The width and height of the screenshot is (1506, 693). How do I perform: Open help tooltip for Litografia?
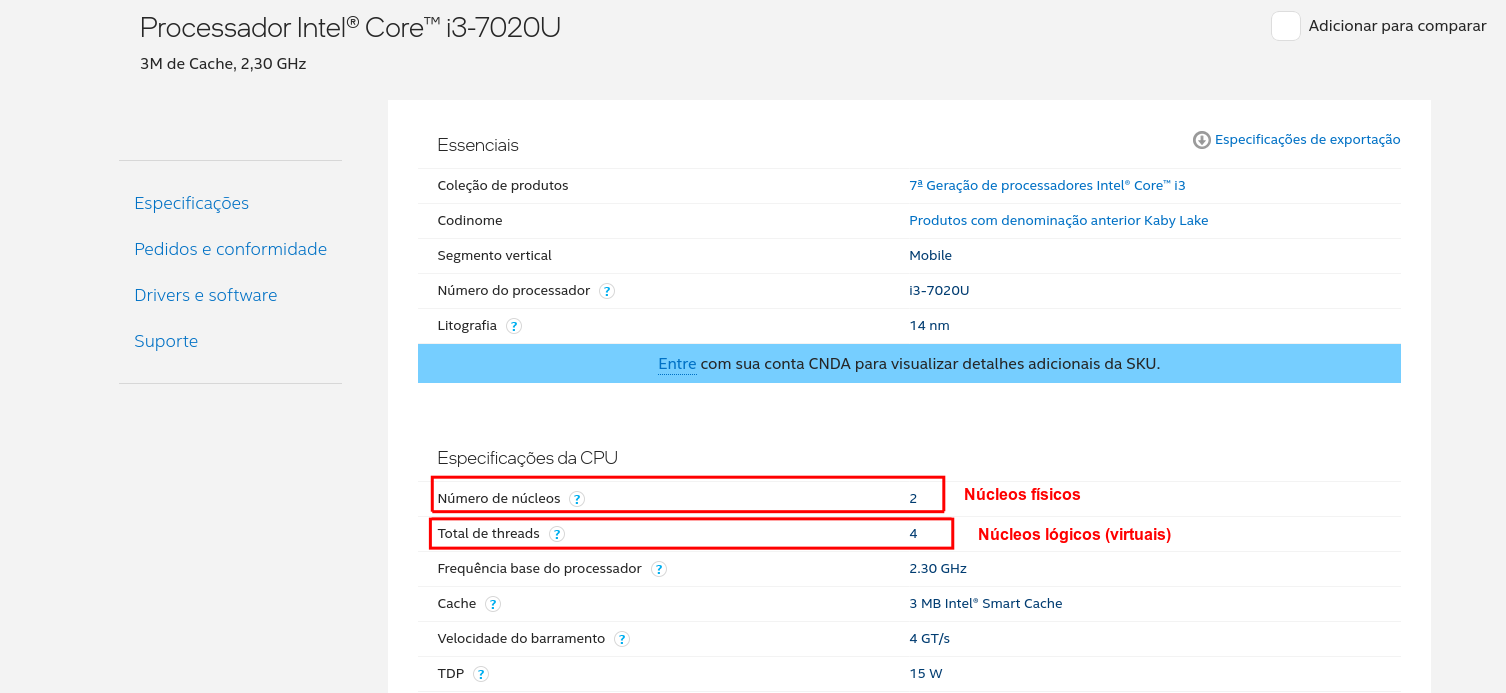[514, 326]
